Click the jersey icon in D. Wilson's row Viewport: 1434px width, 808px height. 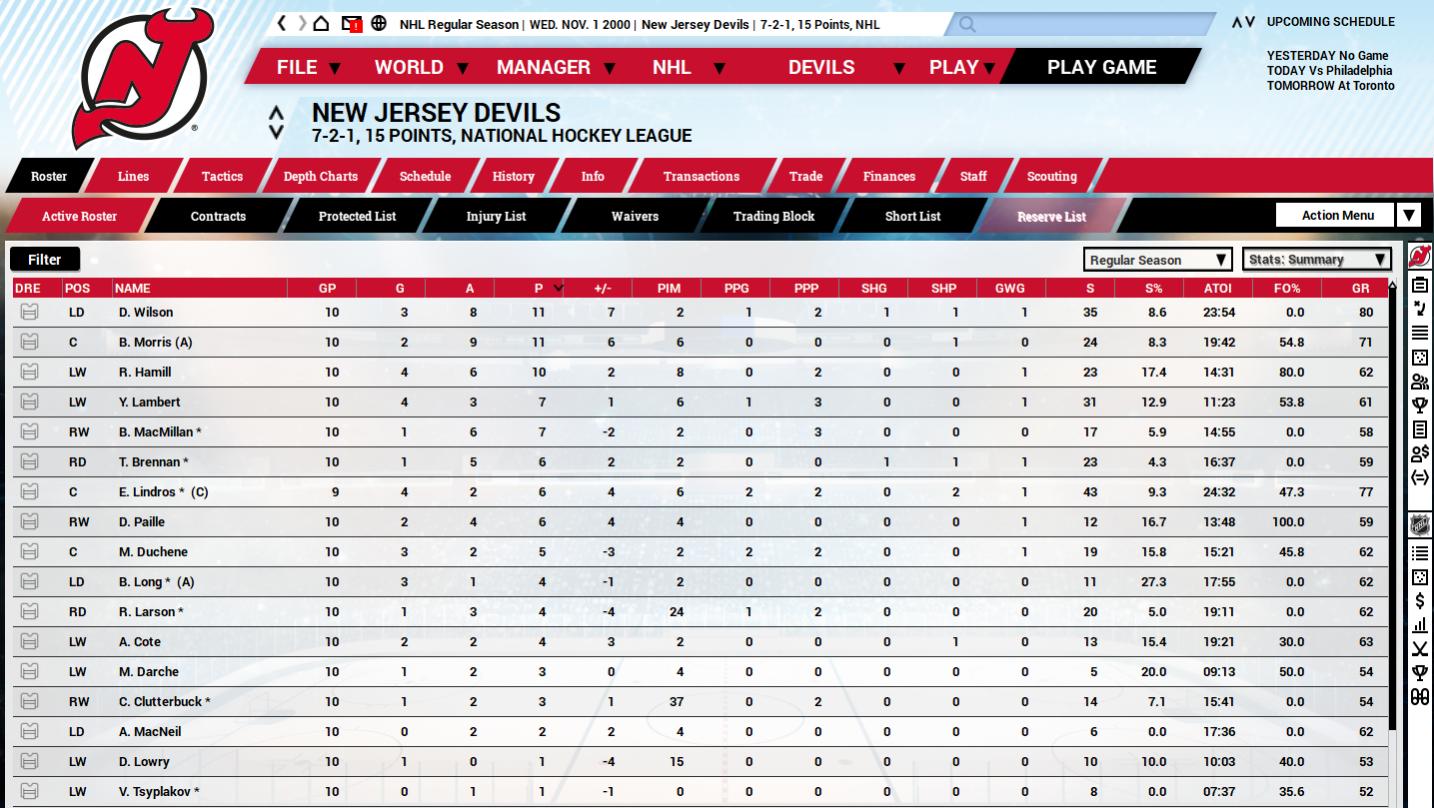point(29,312)
